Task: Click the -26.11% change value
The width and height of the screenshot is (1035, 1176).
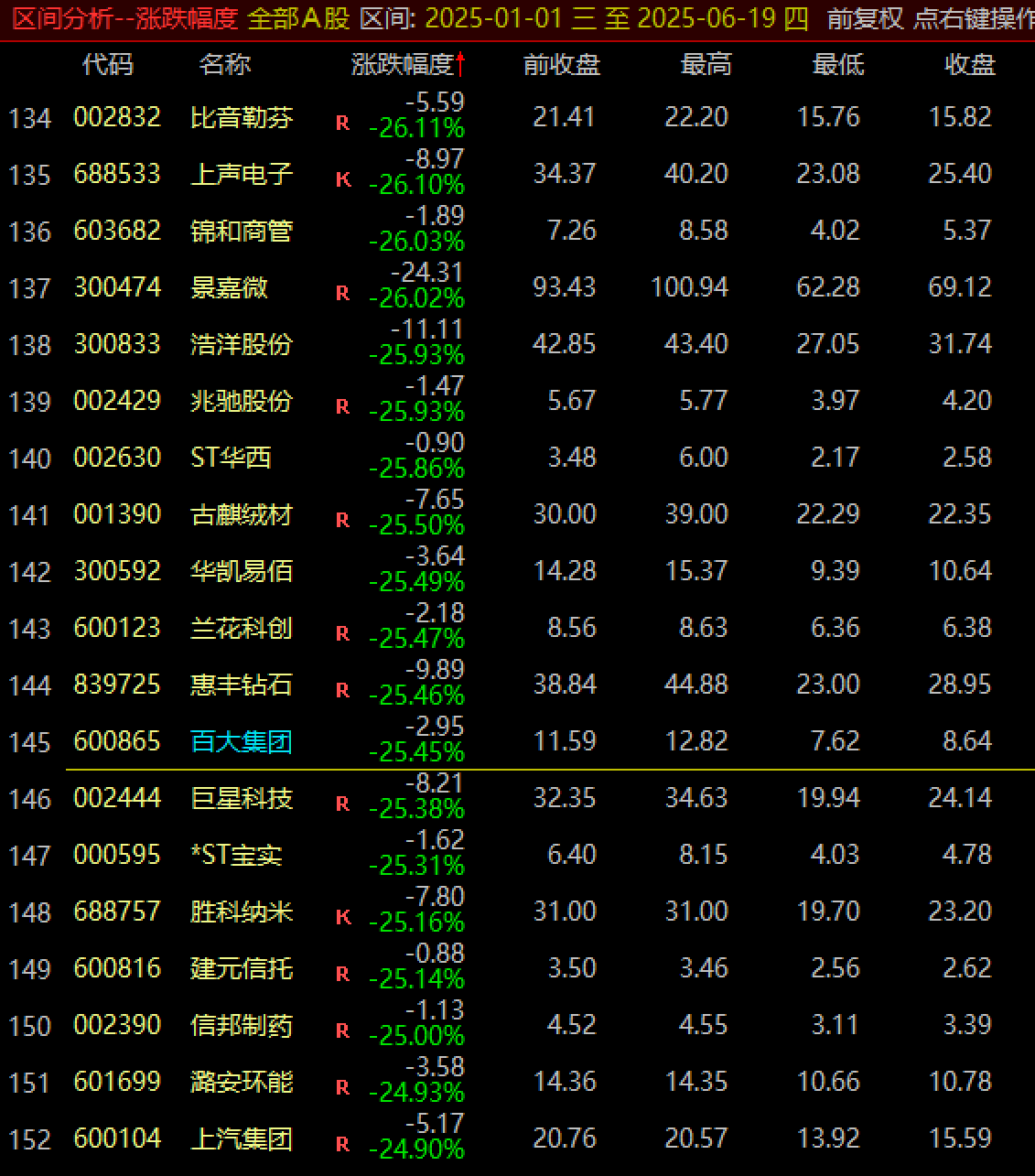Action: [417, 128]
